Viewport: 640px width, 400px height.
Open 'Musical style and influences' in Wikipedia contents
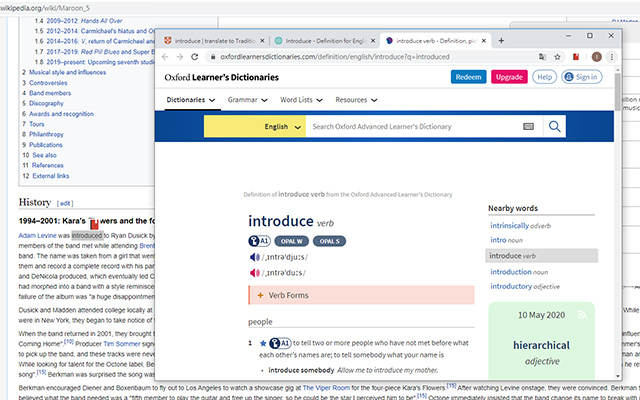[67, 72]
